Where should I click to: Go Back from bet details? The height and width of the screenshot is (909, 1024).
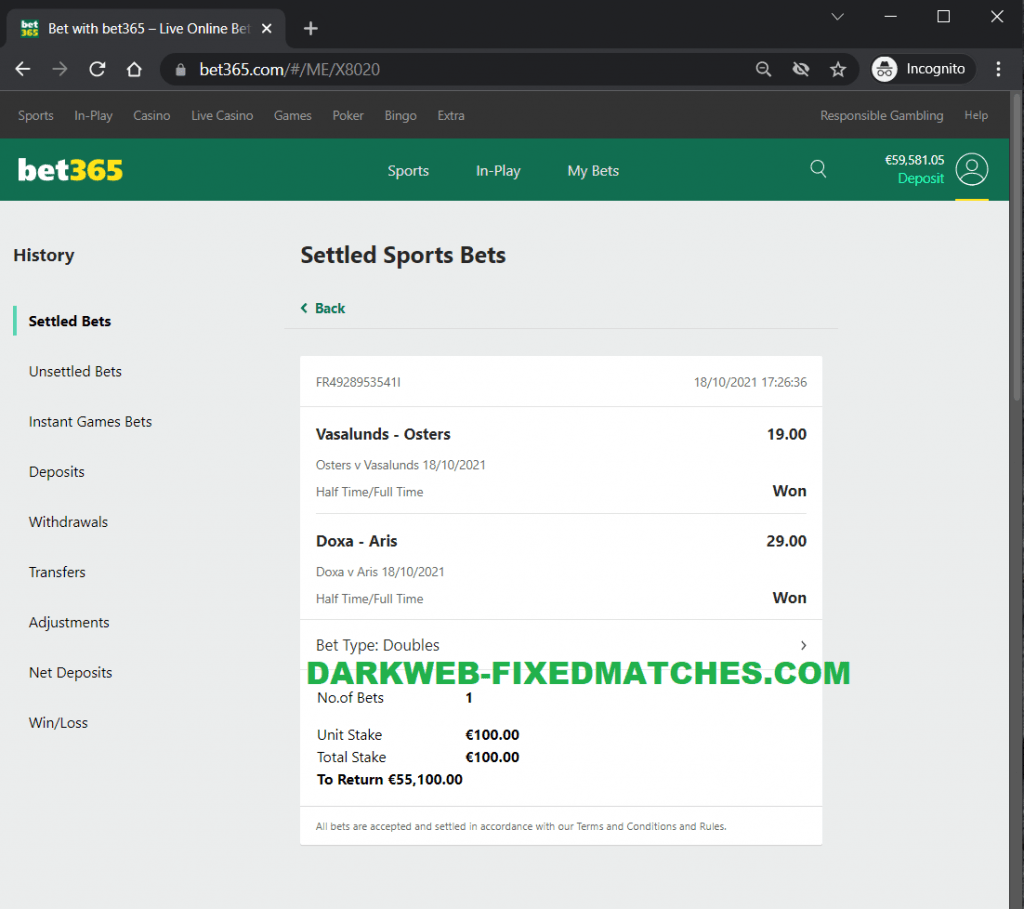(323, 308)
